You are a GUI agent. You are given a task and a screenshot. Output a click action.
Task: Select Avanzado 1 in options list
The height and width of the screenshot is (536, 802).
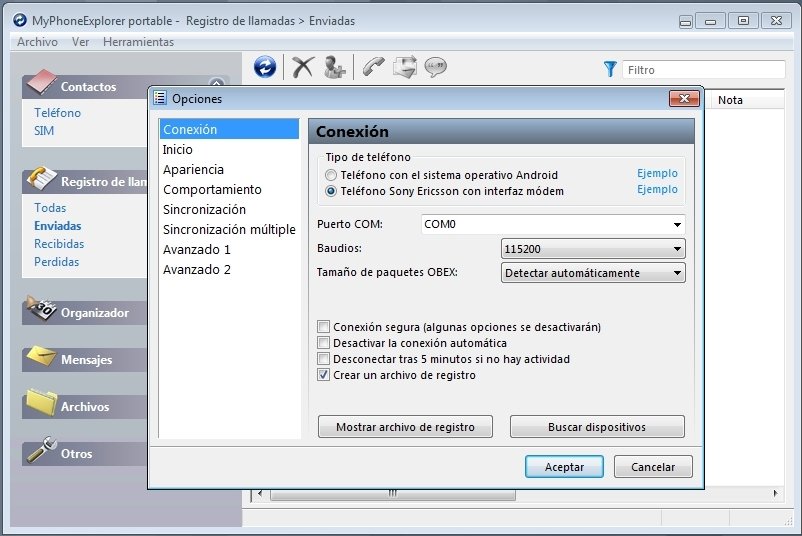[x=229, y=250]
